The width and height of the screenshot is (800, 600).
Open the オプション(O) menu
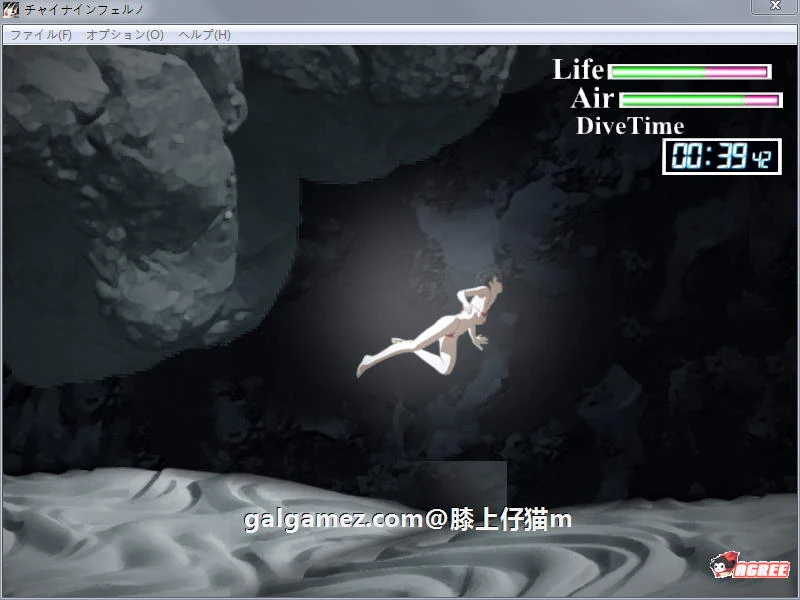click(124, 35)
